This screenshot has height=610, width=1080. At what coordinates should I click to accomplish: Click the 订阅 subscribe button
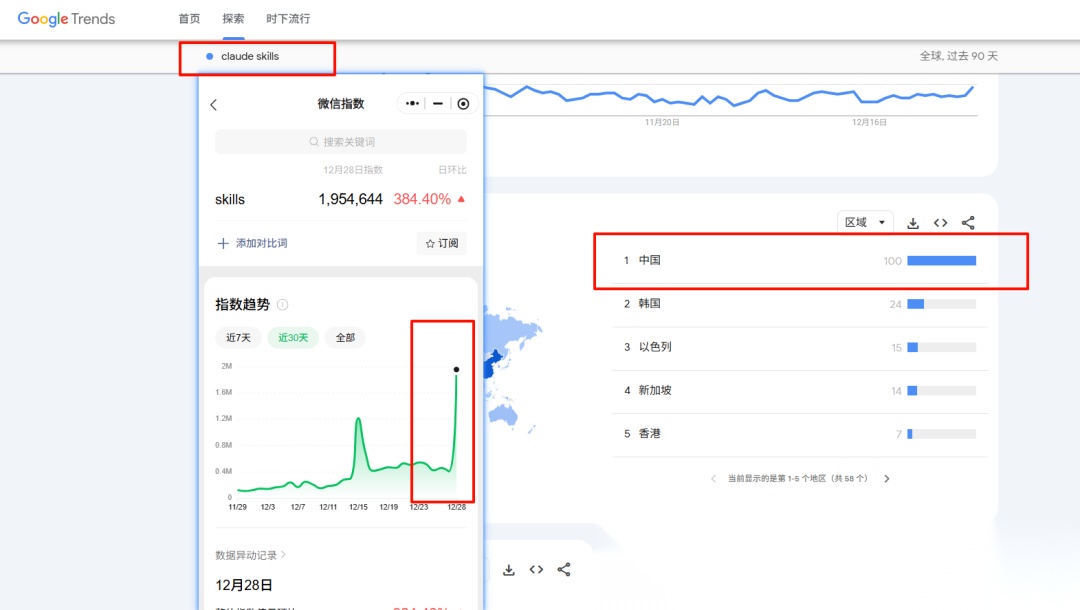[x=442, y=243]
